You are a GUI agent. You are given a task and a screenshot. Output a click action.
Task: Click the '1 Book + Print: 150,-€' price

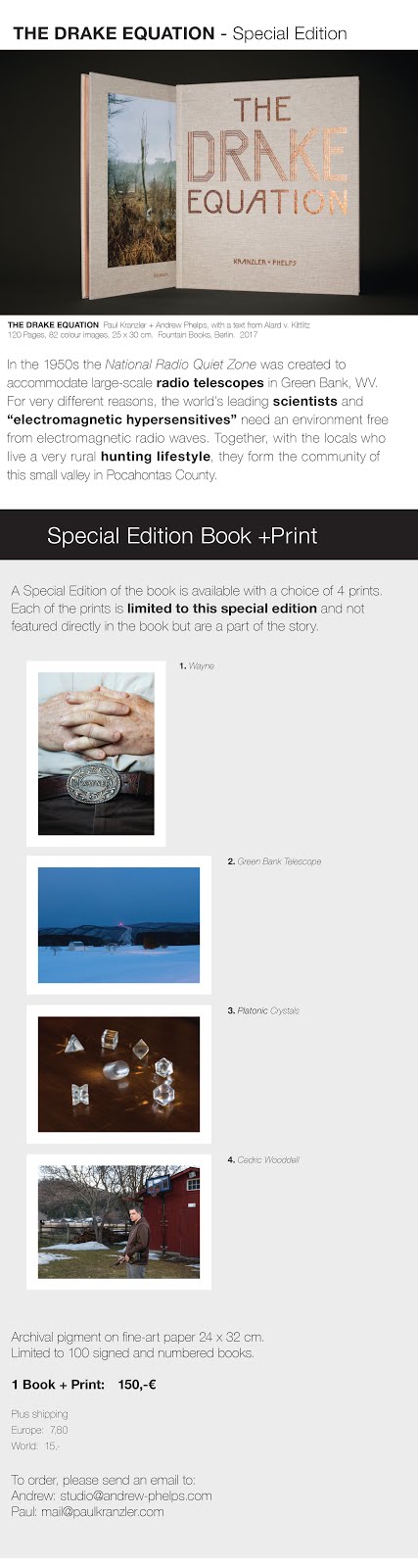(x=84, y=1385)
